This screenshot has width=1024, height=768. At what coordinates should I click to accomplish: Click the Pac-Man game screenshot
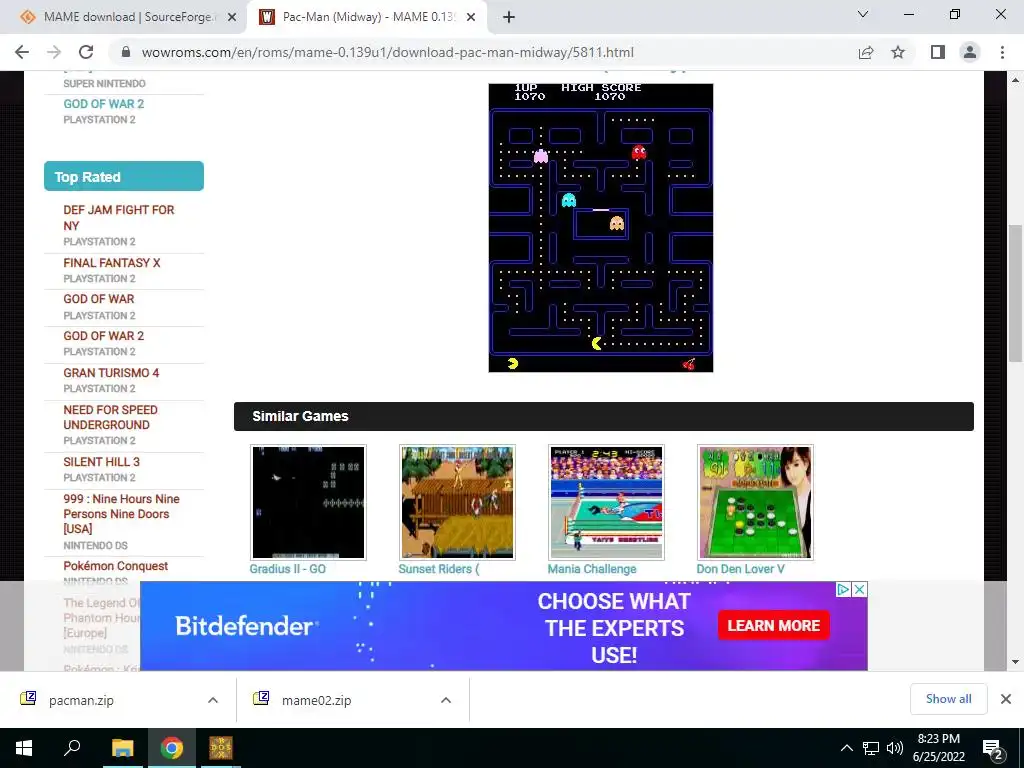(601, 228)
